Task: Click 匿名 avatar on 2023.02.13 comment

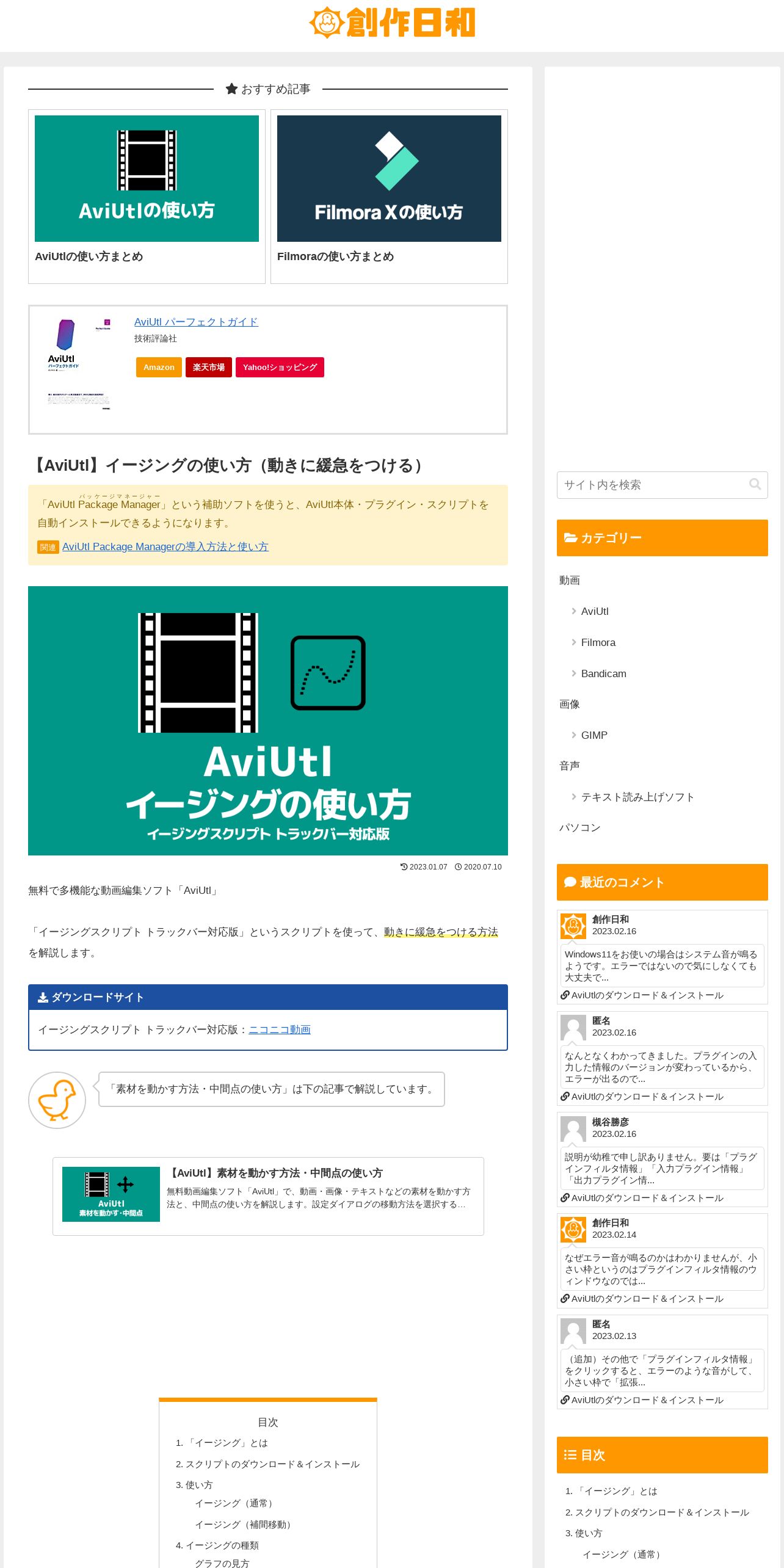Action: [573, 1331]
